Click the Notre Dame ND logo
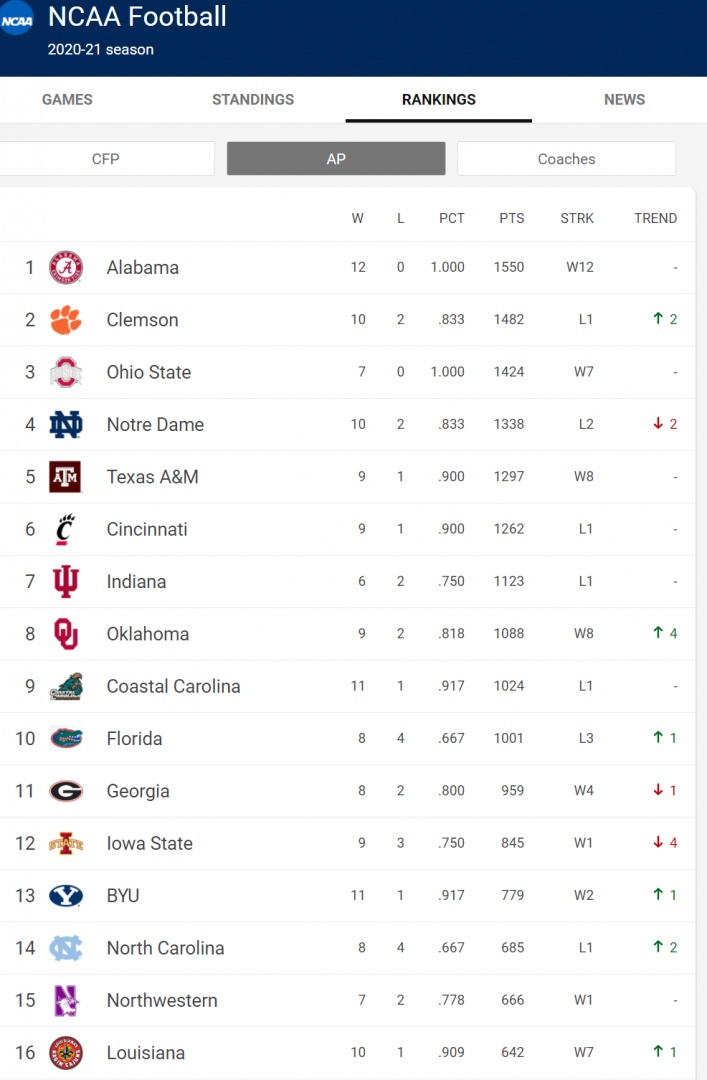This screenshot has height=1080, width=707. (x=66, y=425)
